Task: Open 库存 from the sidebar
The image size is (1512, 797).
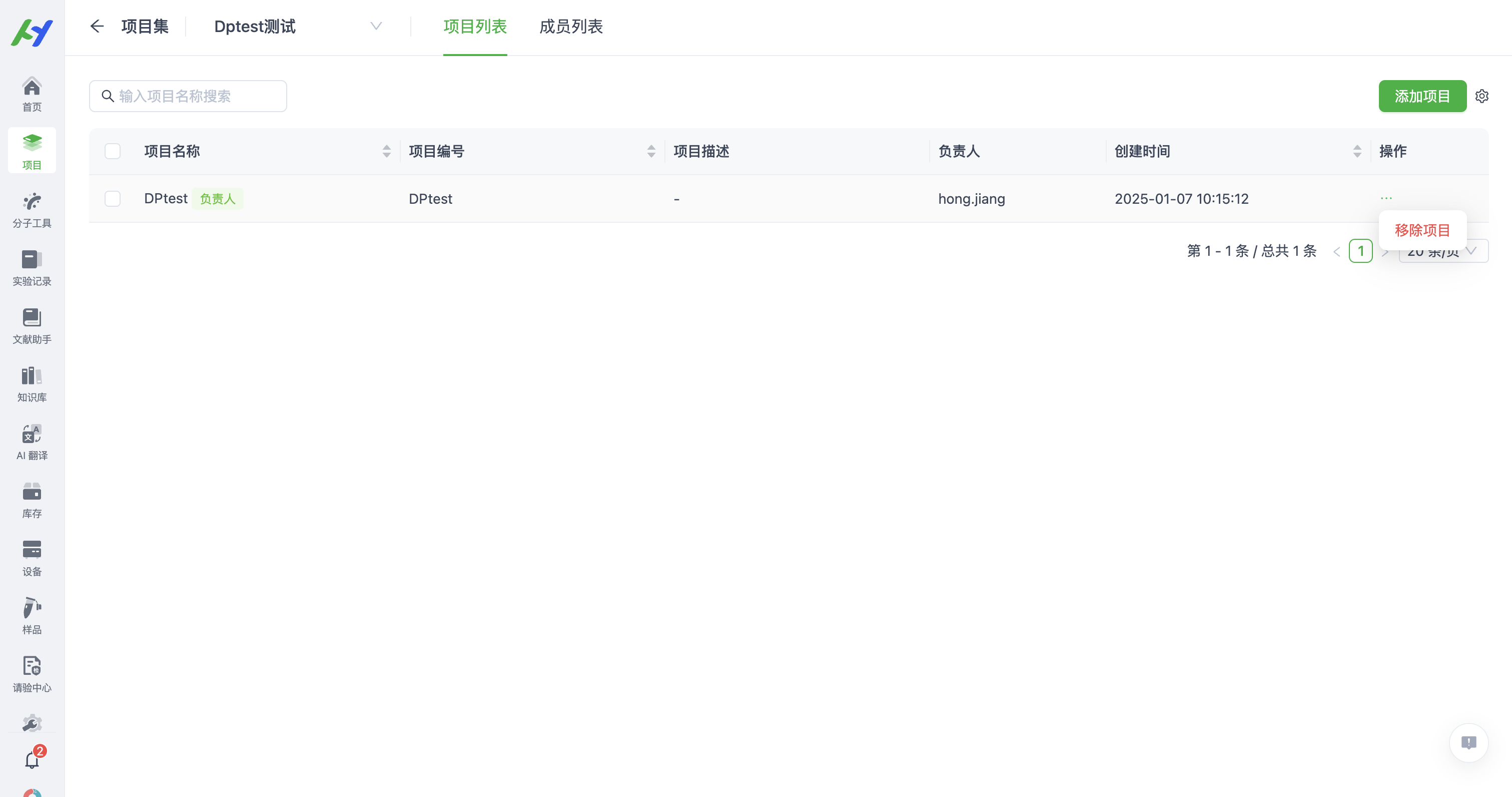Action: click(32, 501)
